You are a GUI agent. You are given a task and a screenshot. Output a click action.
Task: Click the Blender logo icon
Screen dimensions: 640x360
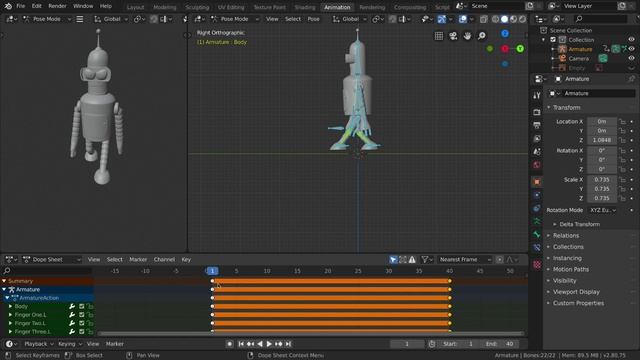tap(8, 6)
